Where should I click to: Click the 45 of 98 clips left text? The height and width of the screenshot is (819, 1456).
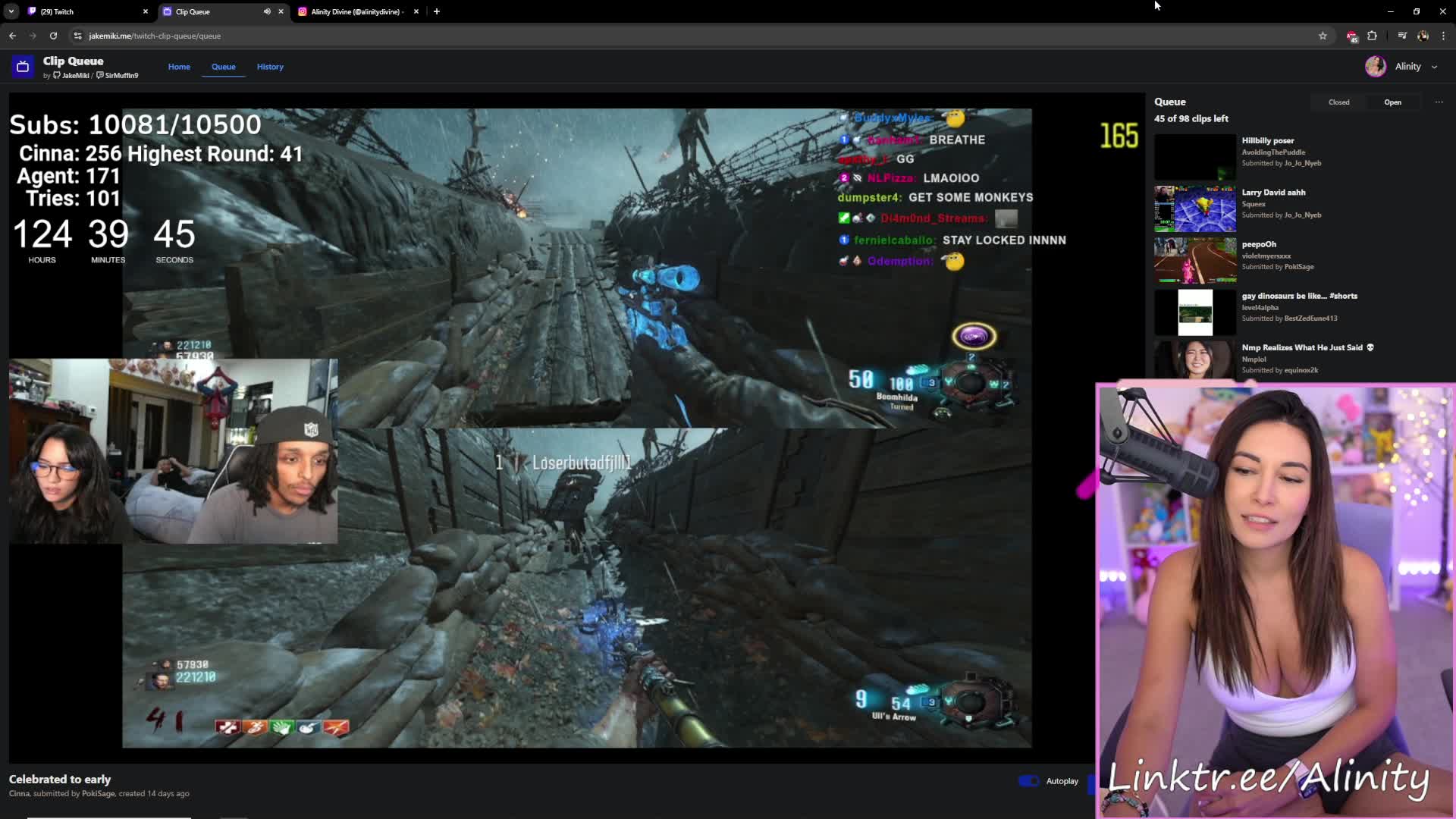(x=1191, y=119)
